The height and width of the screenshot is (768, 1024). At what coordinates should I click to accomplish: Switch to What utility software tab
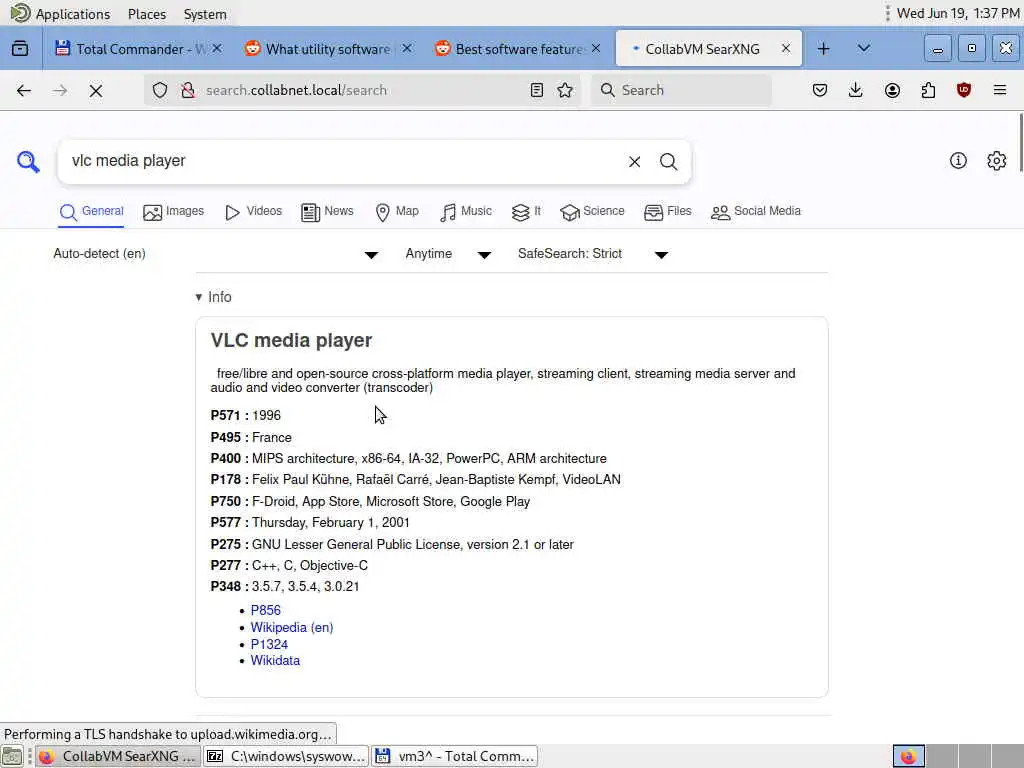320,48
